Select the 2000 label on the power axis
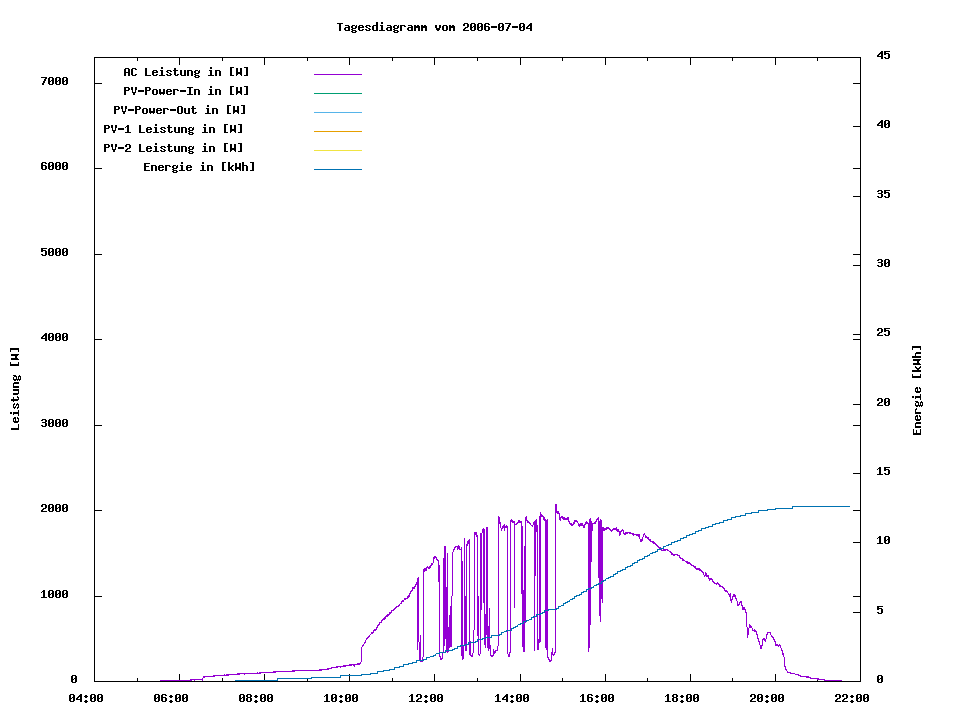Screen dimensions: 960x720 [x=53, y=509]
